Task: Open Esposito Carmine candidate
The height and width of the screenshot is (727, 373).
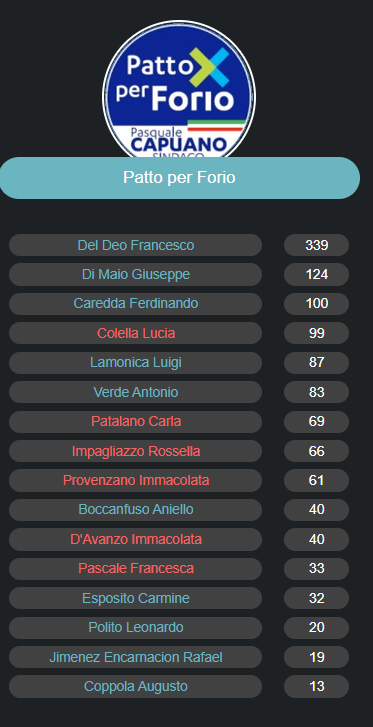Action: (x=135, y=598)
